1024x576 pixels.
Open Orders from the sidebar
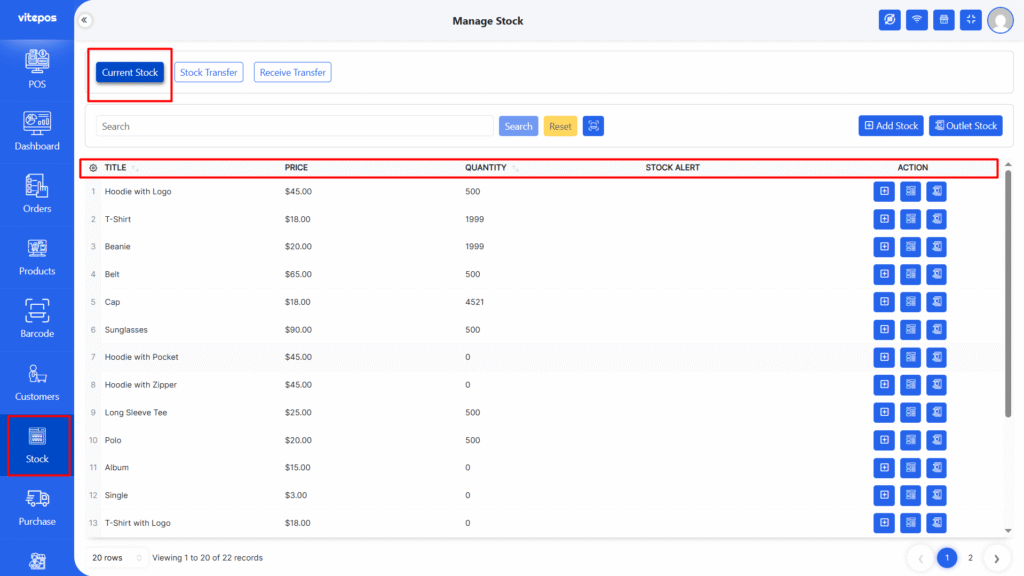pos(37,194)
